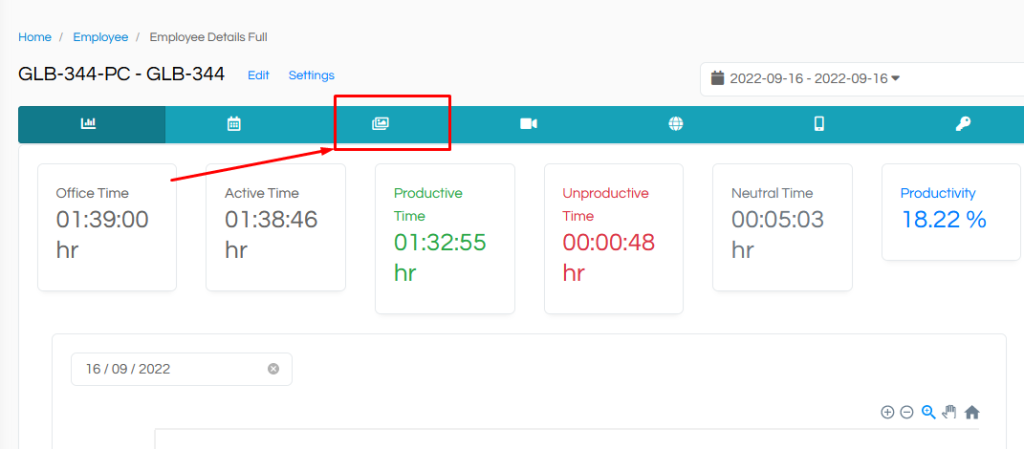Open employee Settings link
The image size is (1024, 449).
tap(312, 75)
